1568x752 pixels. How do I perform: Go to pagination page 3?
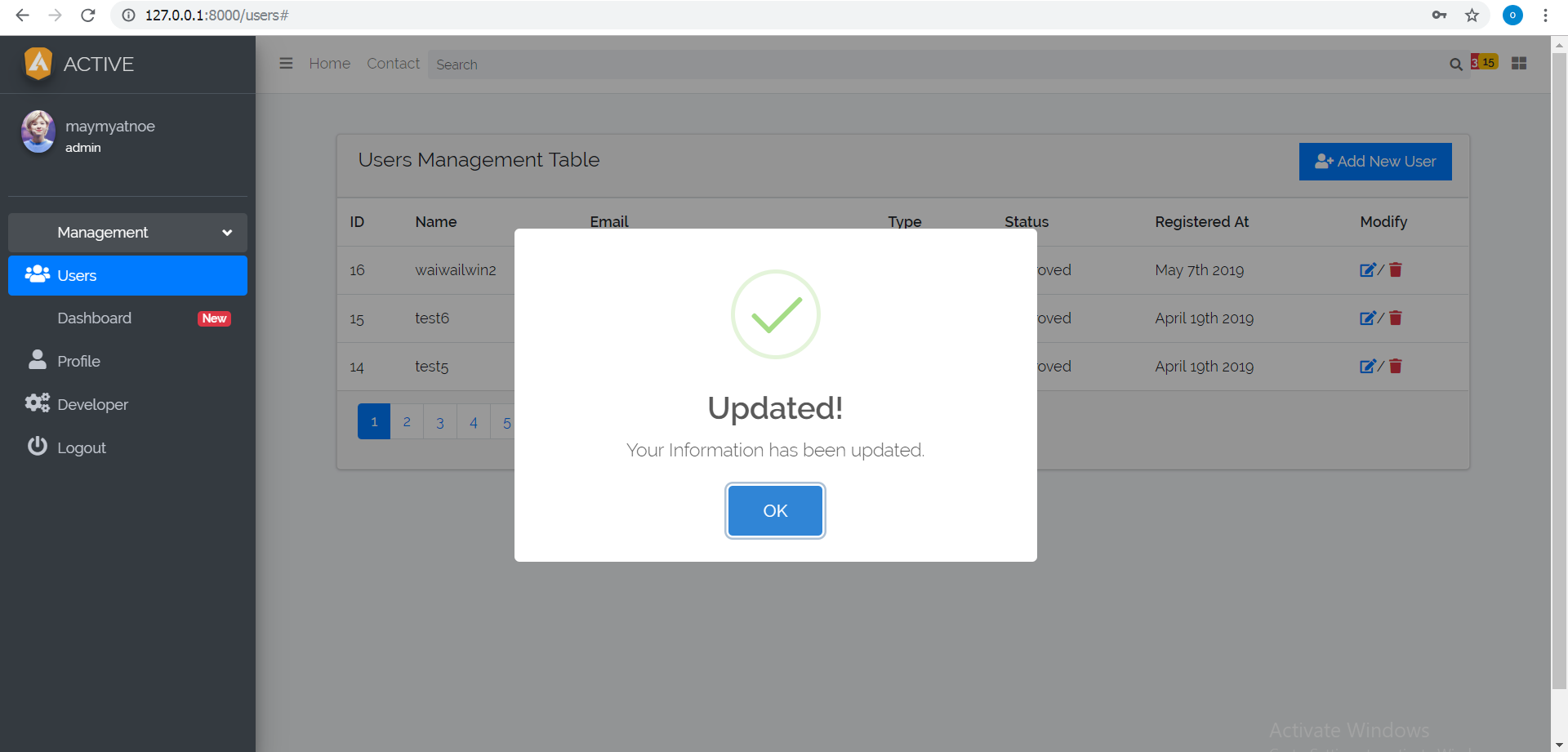[440, 422]
